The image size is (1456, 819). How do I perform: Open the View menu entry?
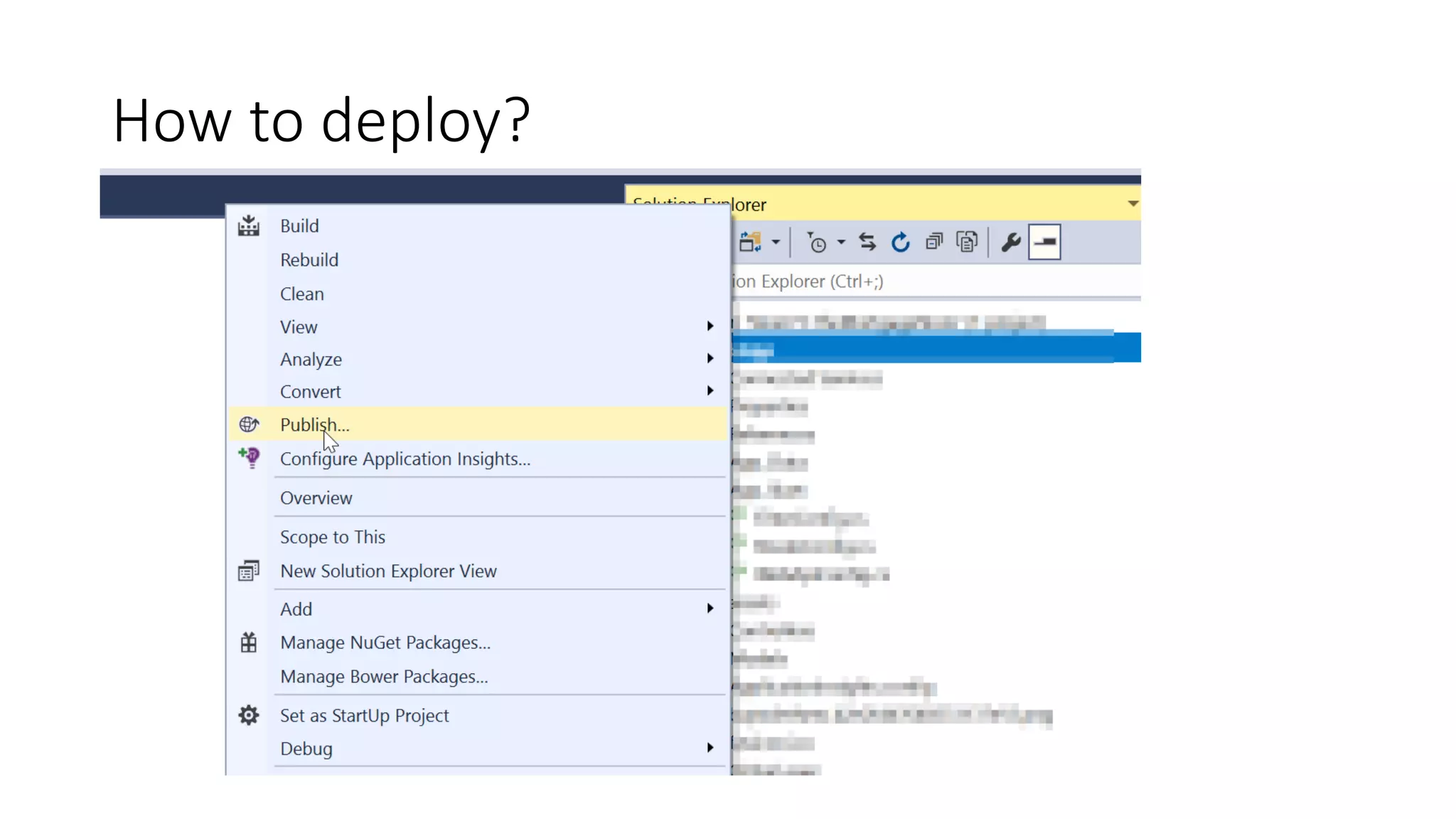click(478, 327)
